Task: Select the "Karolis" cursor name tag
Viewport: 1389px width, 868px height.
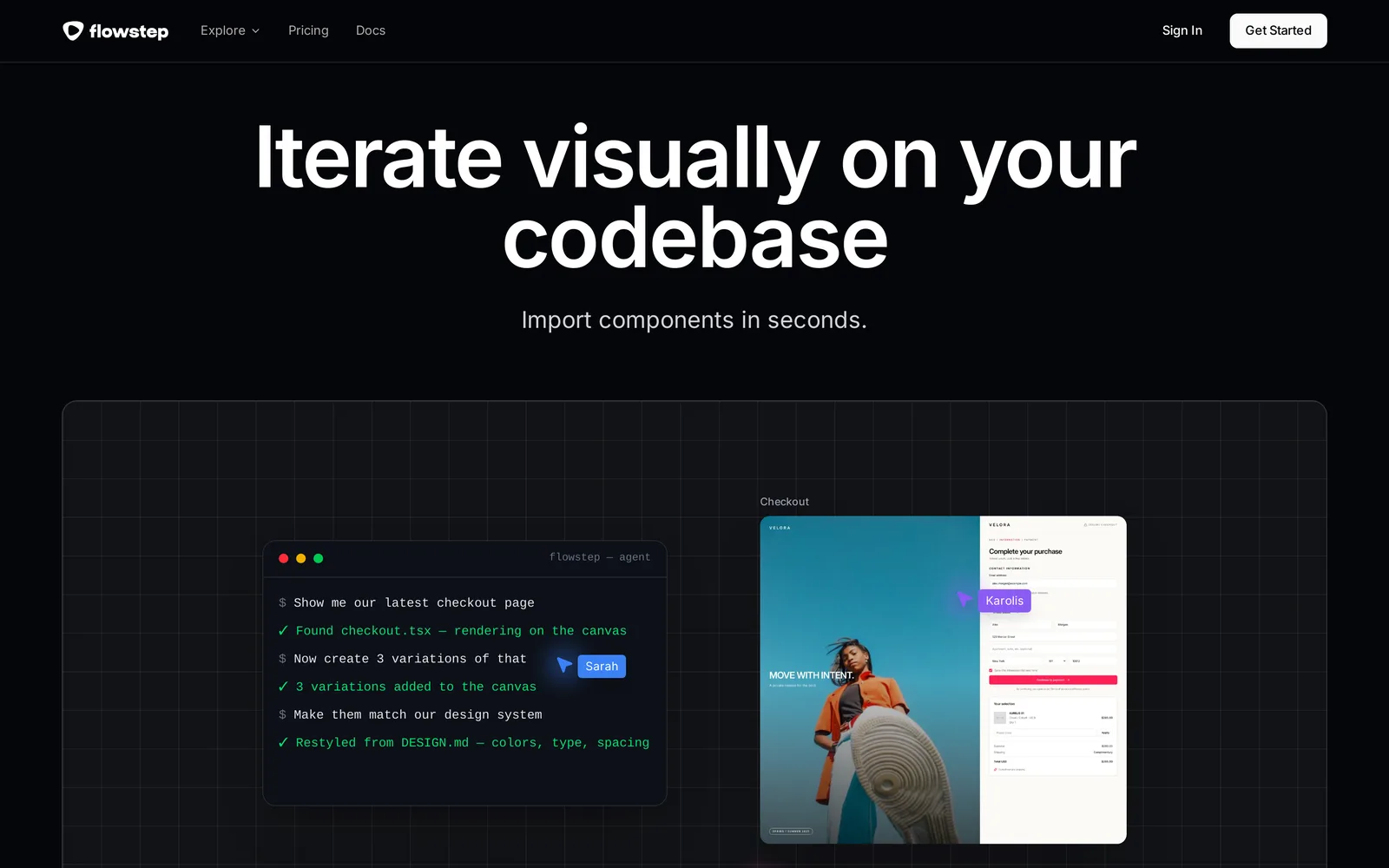Action: click(x=1004, y=601)
